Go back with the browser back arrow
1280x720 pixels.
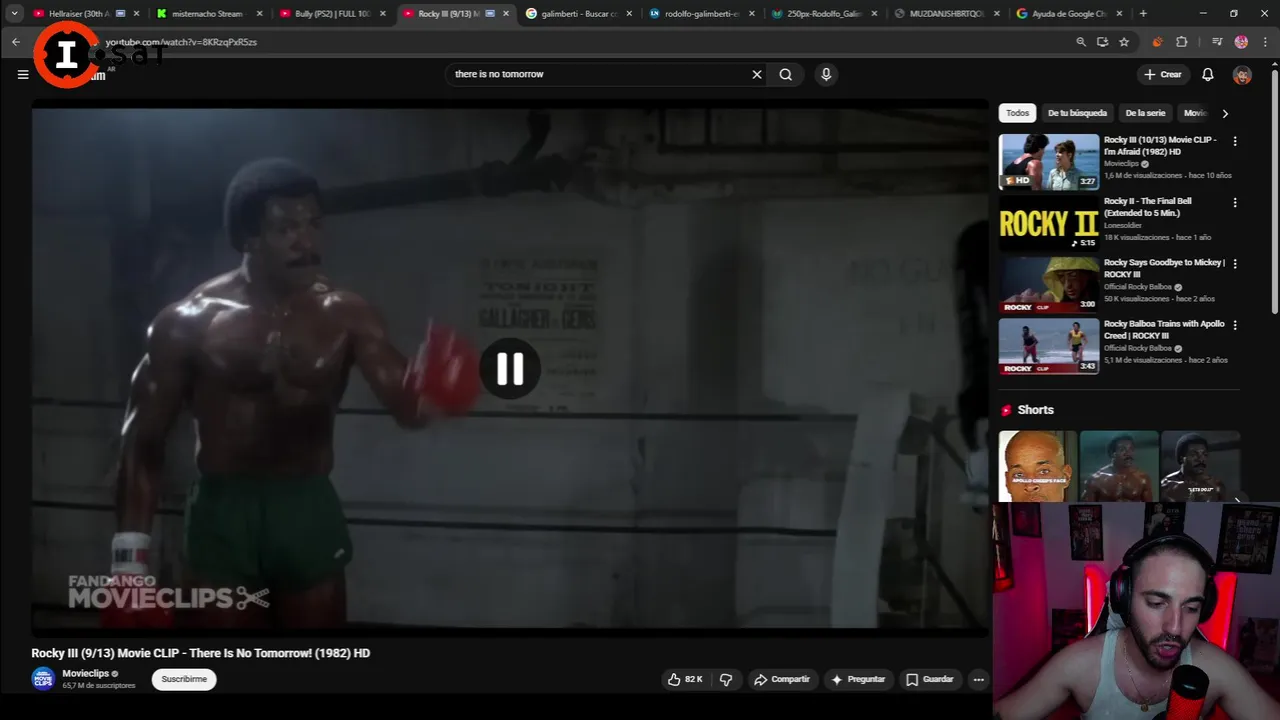16,42
